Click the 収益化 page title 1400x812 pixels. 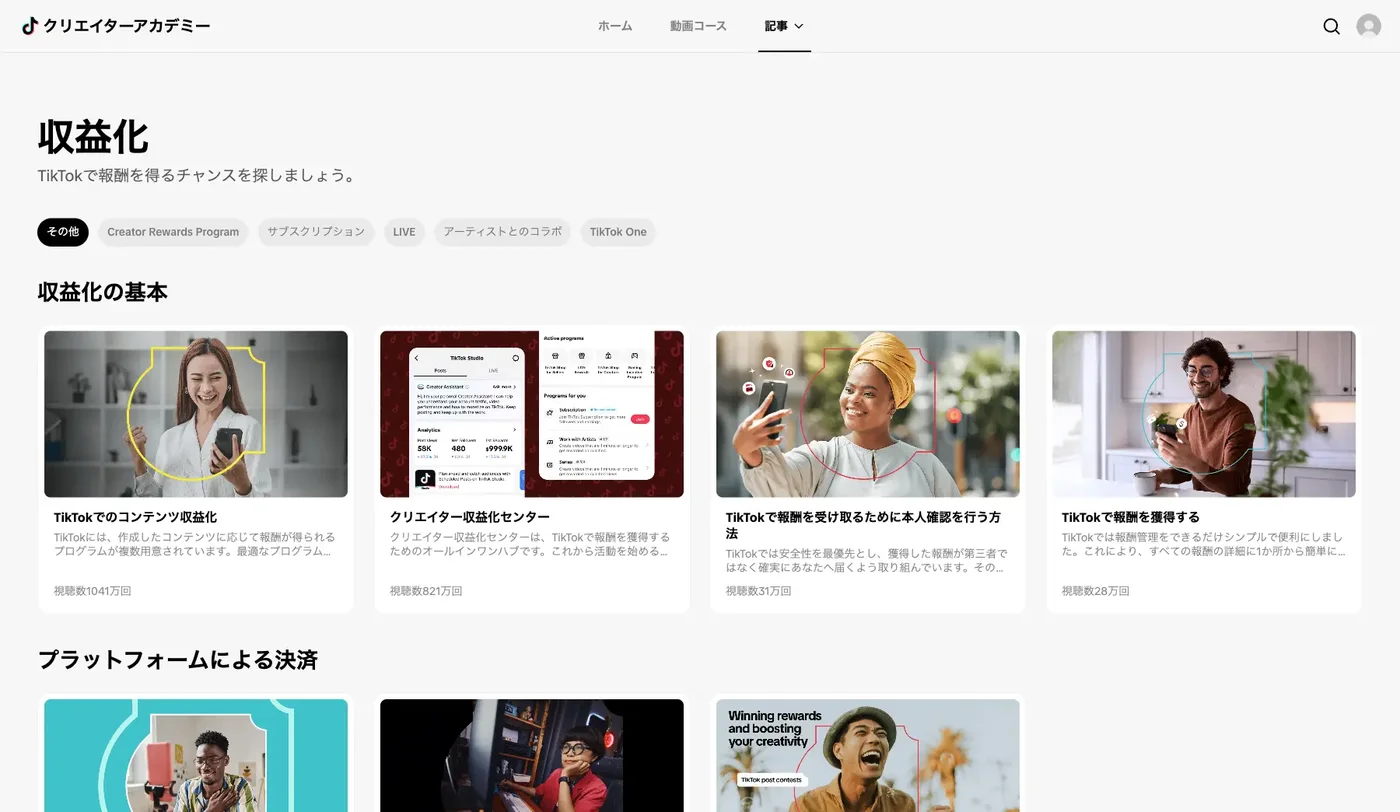tap(93, 137)
